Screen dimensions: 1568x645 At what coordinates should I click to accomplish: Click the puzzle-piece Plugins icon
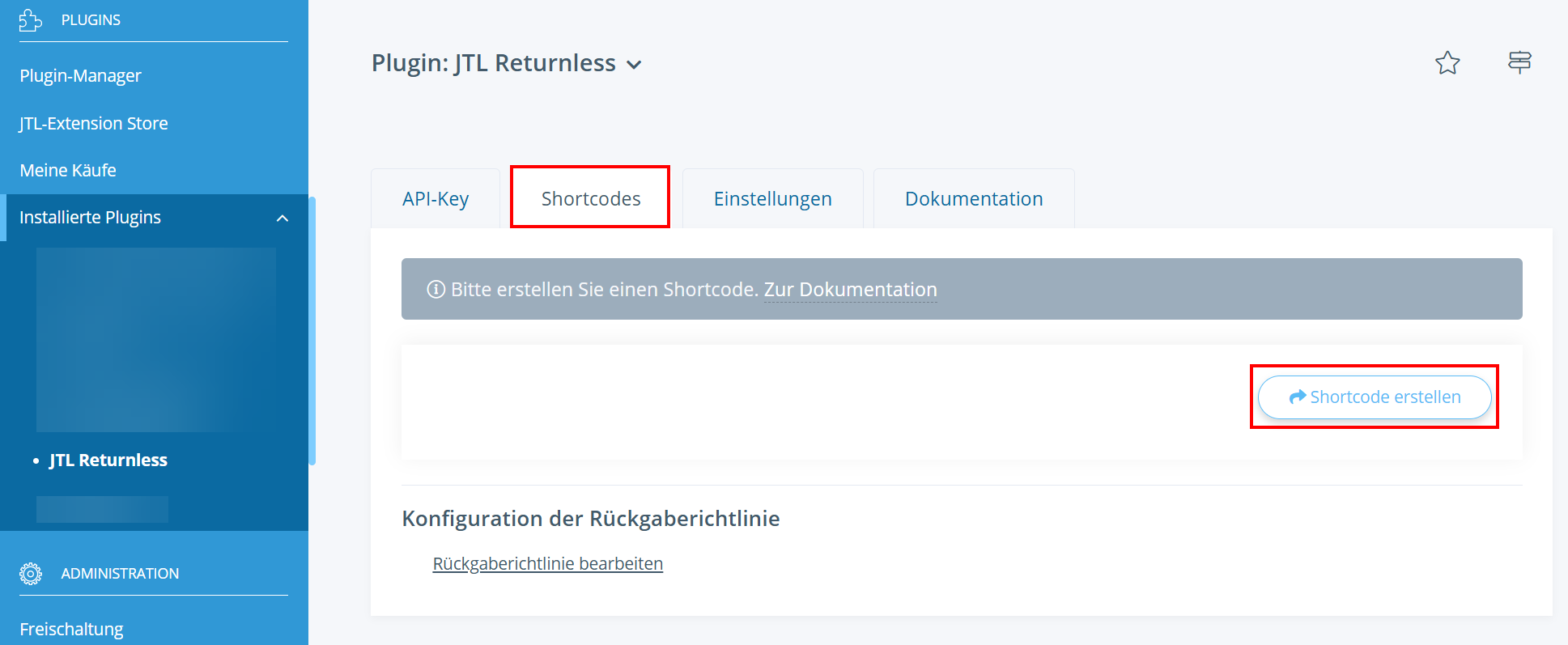[x=31, y=20]
